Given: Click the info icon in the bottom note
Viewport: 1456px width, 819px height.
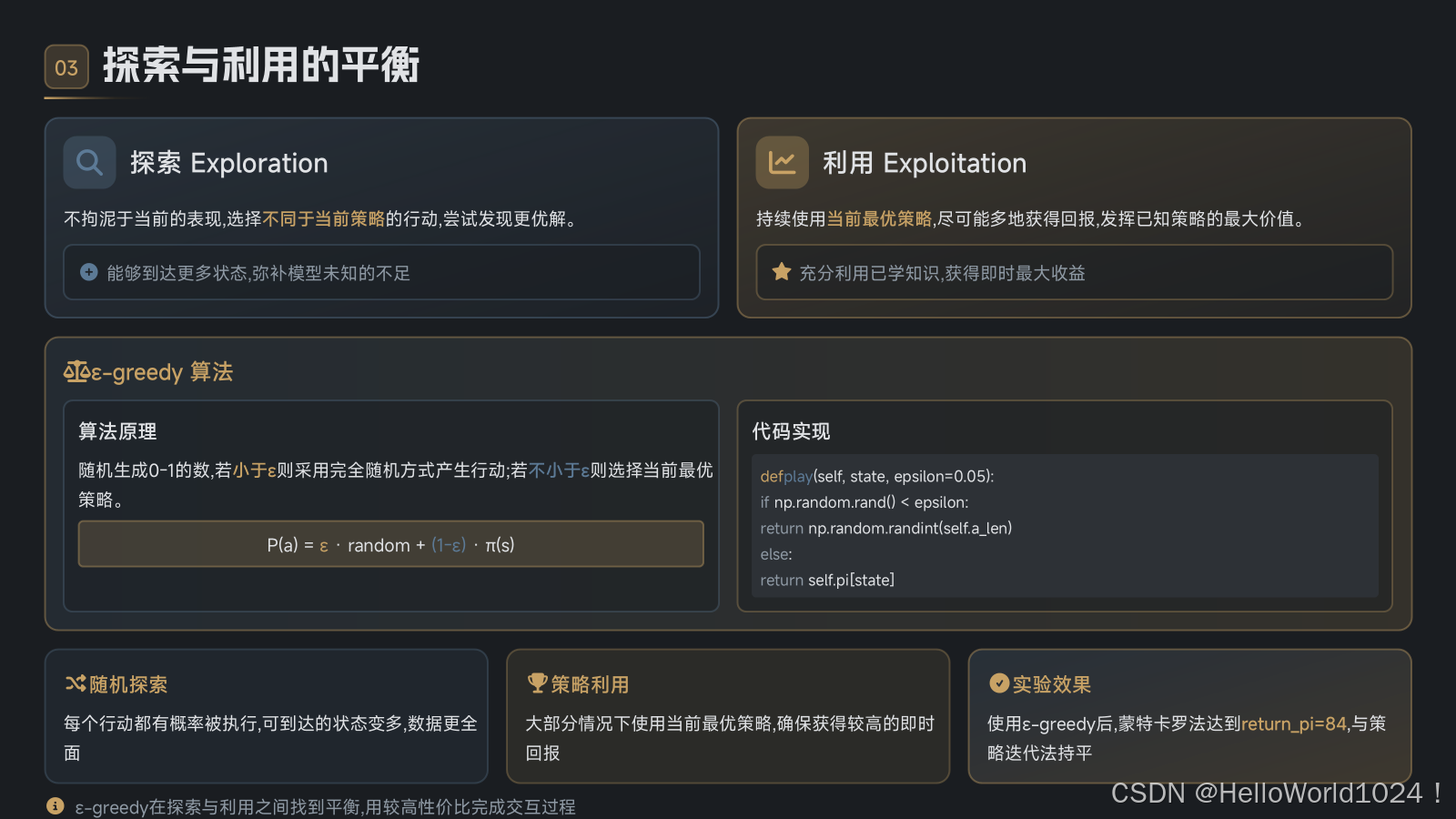Looking at the screenshot, I should click(x=56, y=806).
